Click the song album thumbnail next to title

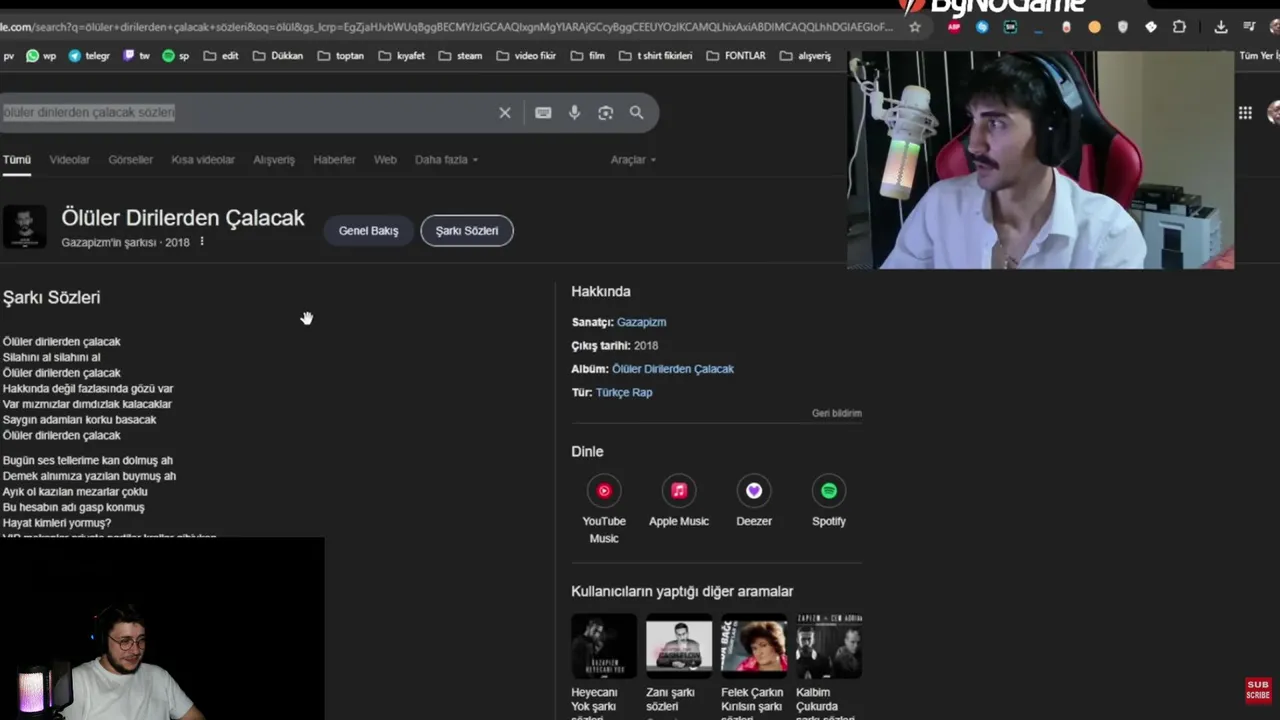(24, 227)
